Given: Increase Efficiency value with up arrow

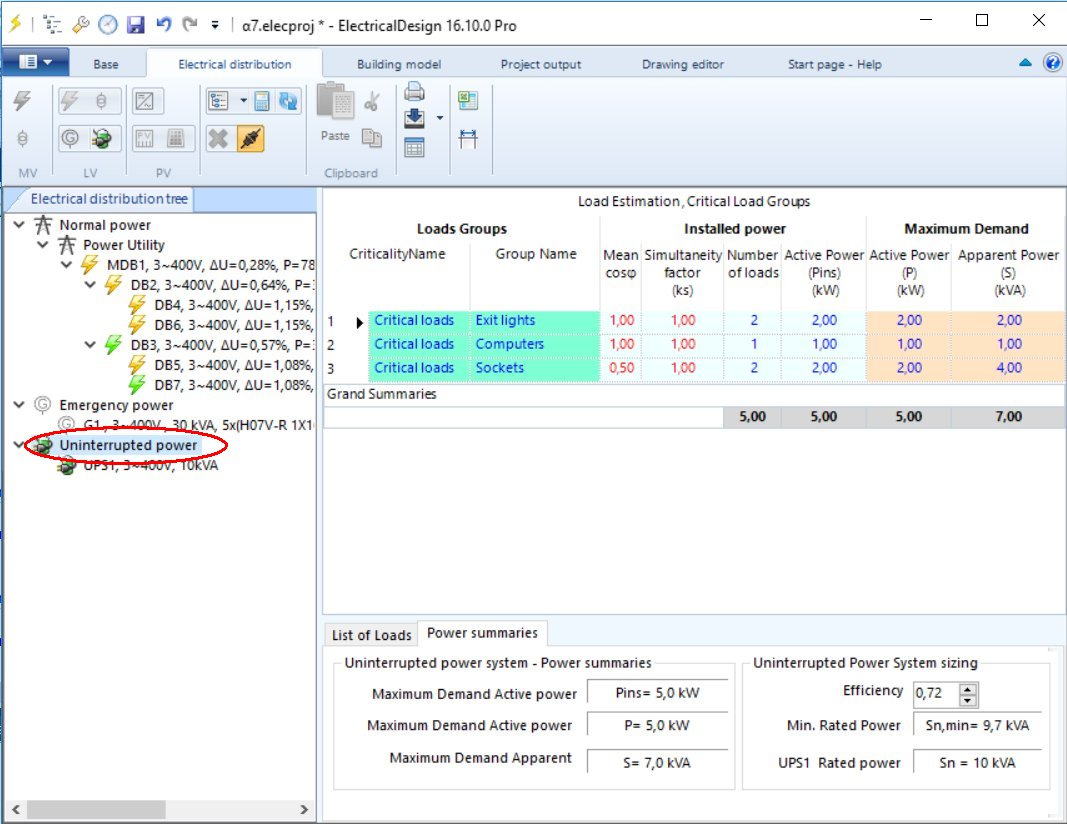Looking at the screenshot, I should tap(968, 689).
